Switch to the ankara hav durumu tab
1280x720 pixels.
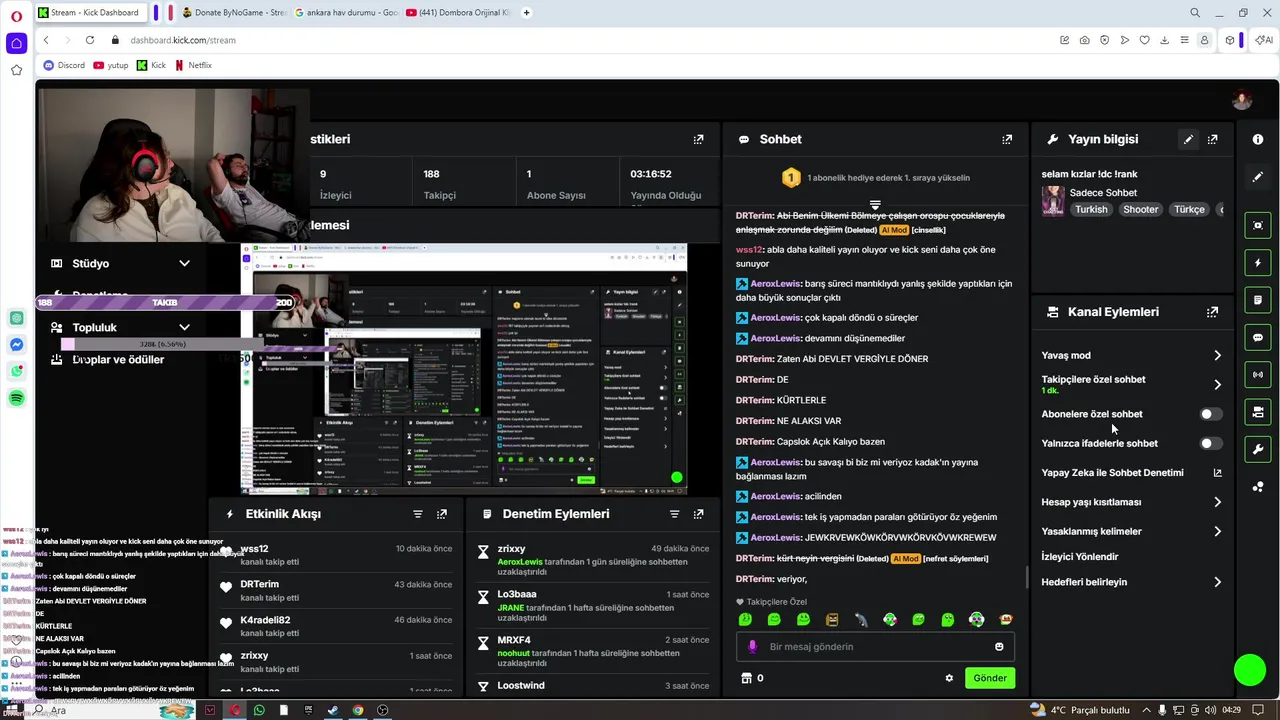pos(348,13)
